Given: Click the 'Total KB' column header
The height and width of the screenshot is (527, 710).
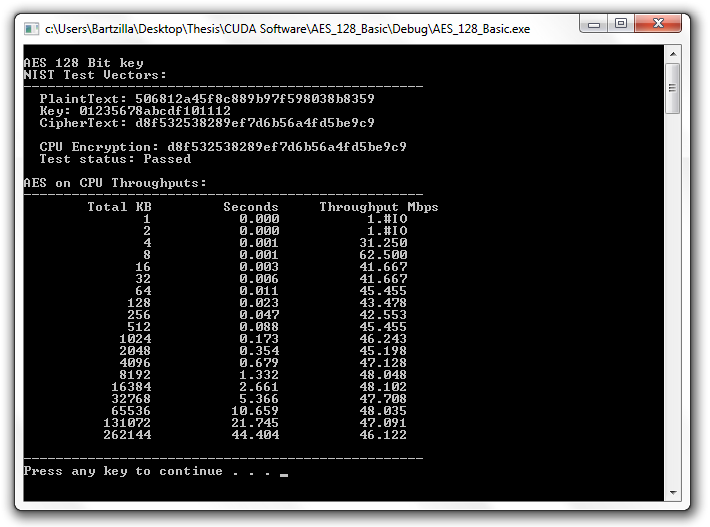Looking at the screenshot, I should pos(119,207).
